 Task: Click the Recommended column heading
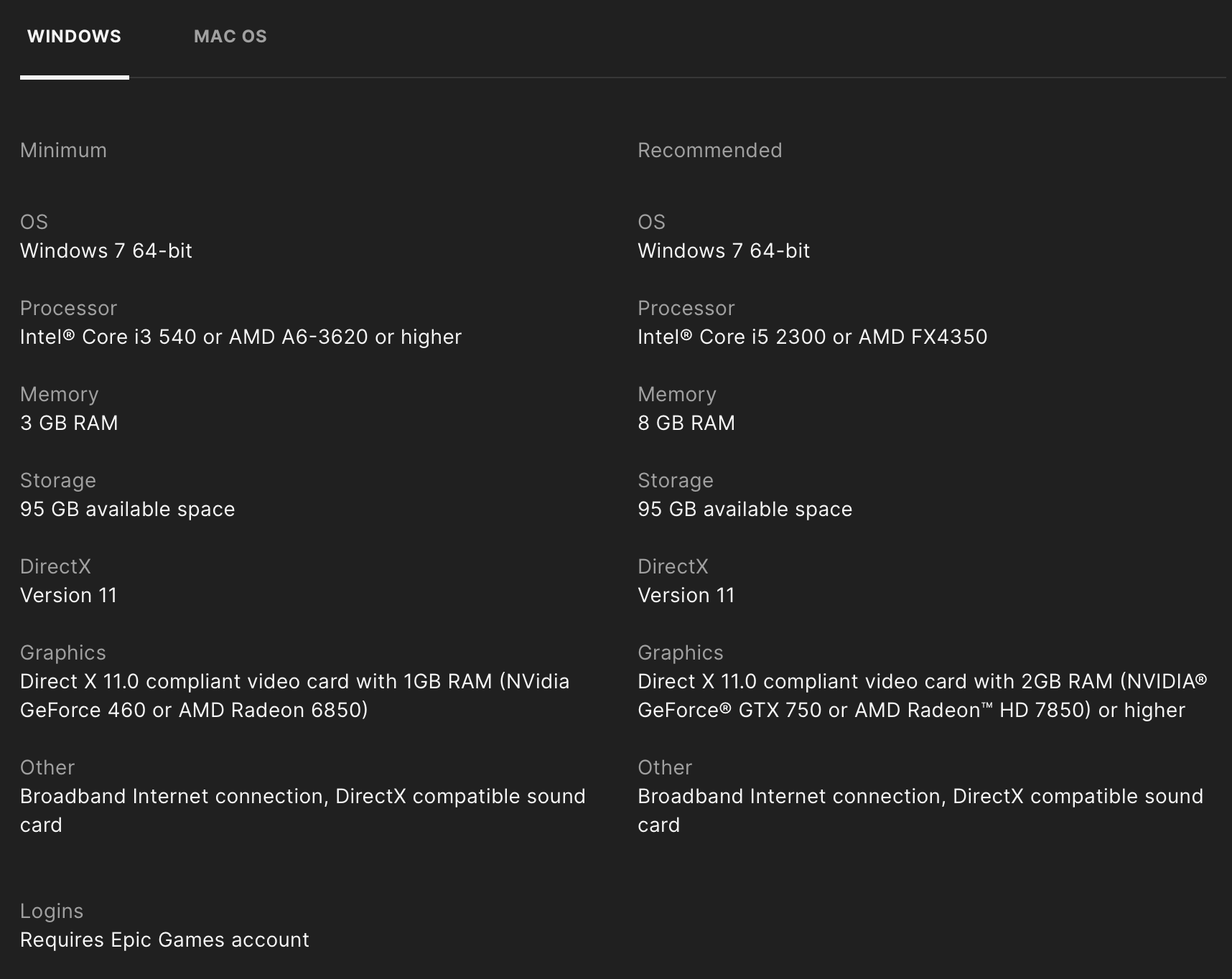(709, 151)
